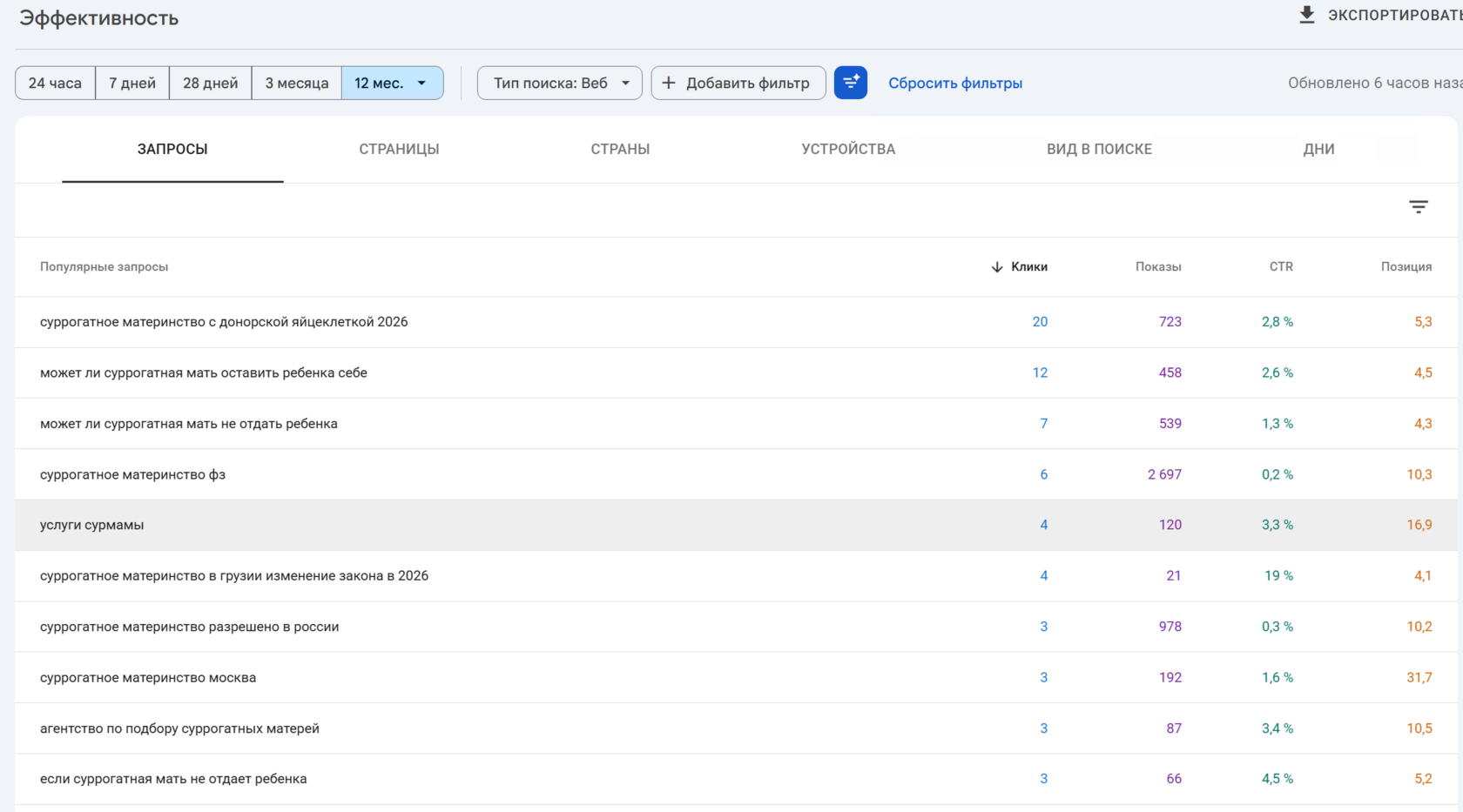Select query может ли суррогатная мать не отдать ребенка
1463x812 pixels.
point(189,424)
